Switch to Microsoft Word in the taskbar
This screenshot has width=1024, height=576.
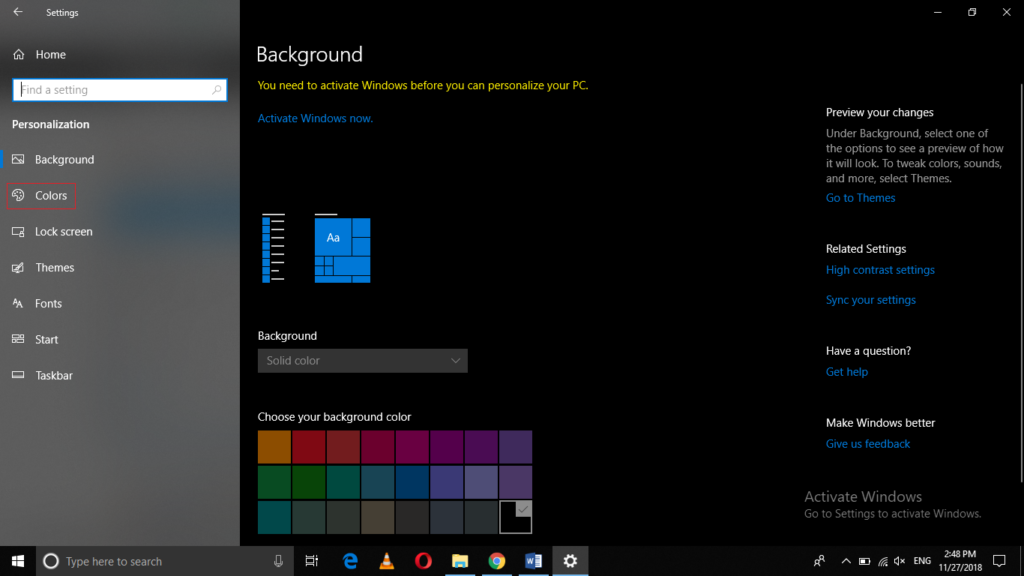(533, 561)
